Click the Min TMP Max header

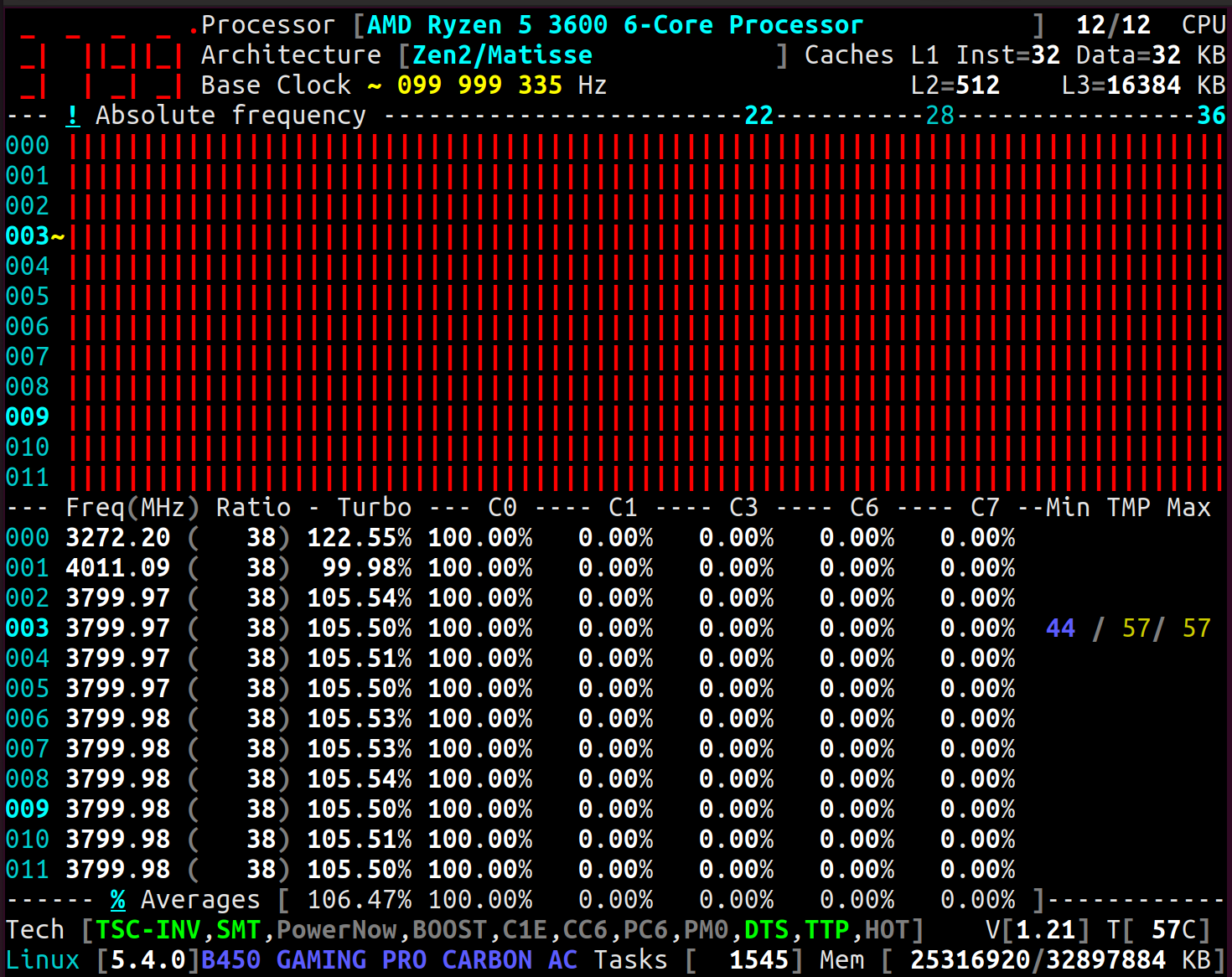1128,508
